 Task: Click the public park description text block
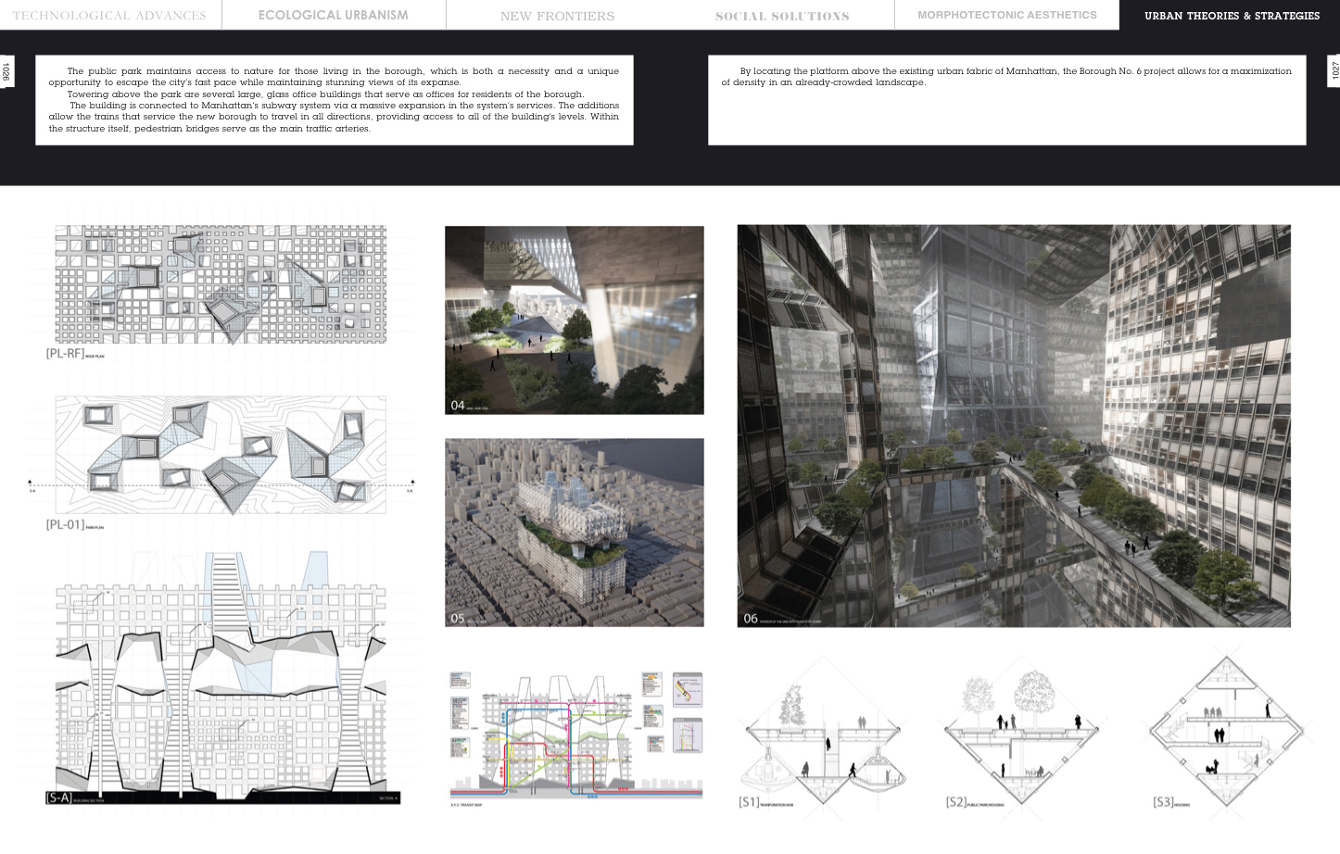pos(334,100)
